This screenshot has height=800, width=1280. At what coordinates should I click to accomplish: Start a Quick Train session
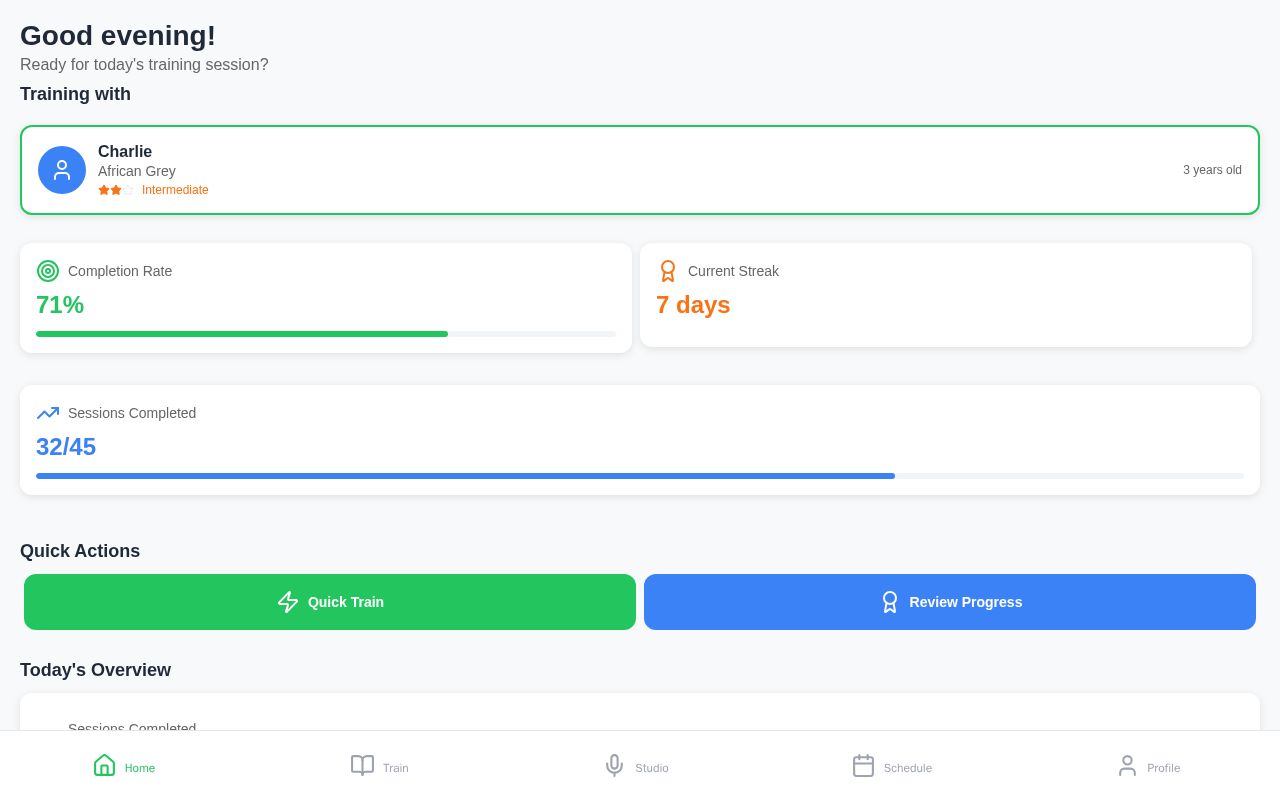coord(330,602)
